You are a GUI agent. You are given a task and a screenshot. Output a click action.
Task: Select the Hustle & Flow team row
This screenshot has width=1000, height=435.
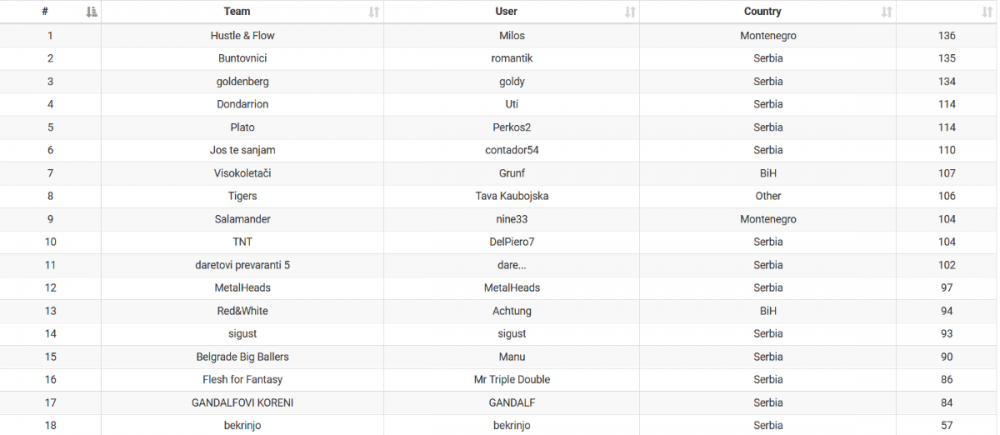(242, 36)
